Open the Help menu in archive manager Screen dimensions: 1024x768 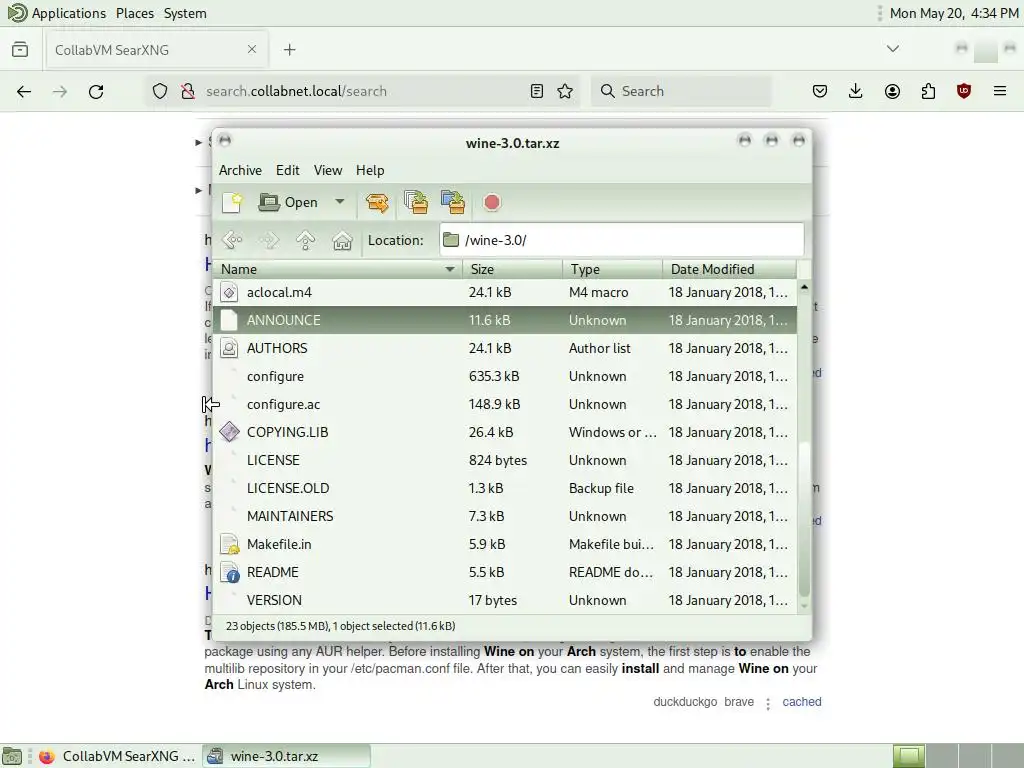pos(370,170)
